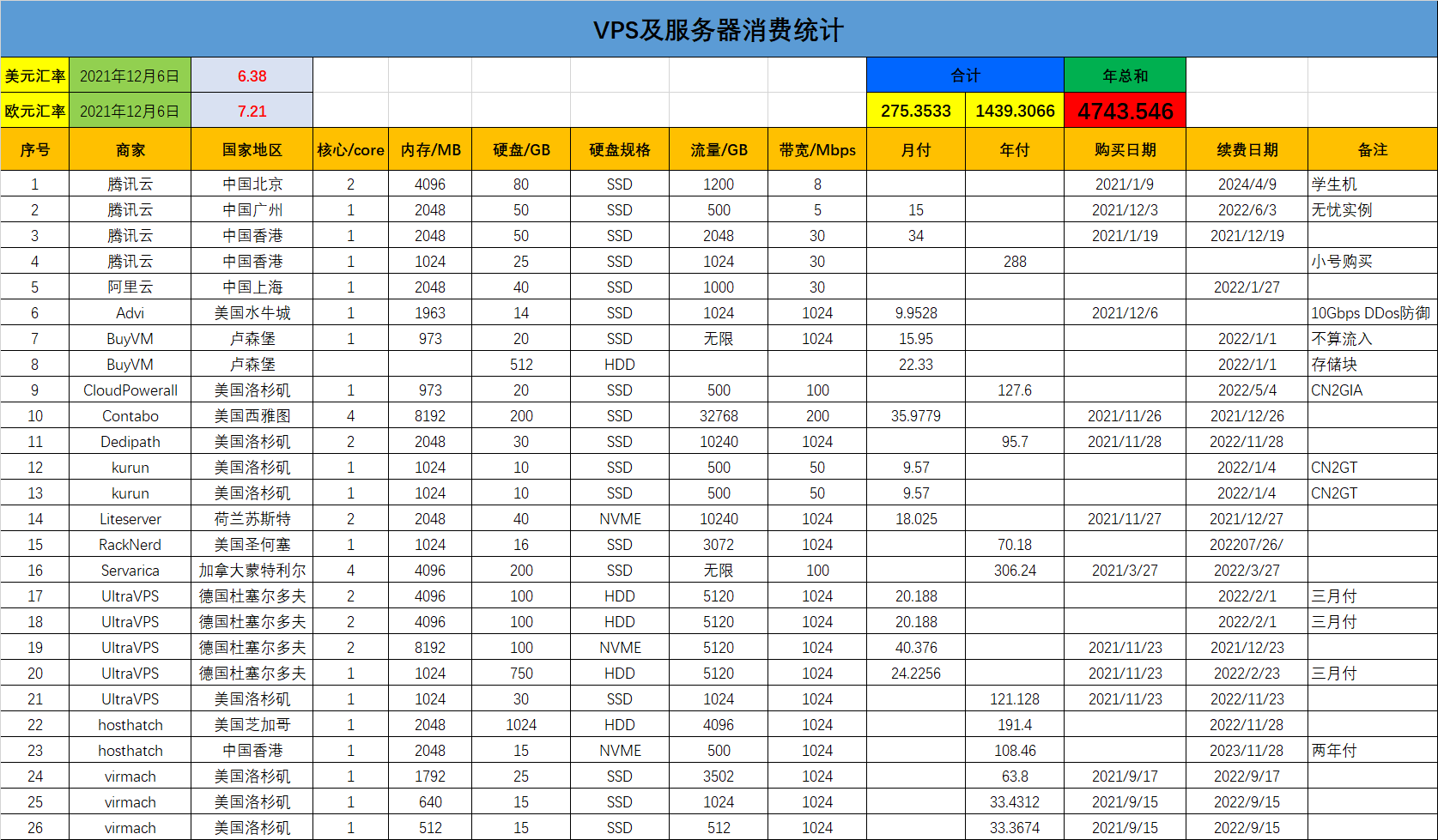This screenshot has width=1438, height=840.
Task: Select yearly price 33.4312
Action: click(x=1015, y=801)
